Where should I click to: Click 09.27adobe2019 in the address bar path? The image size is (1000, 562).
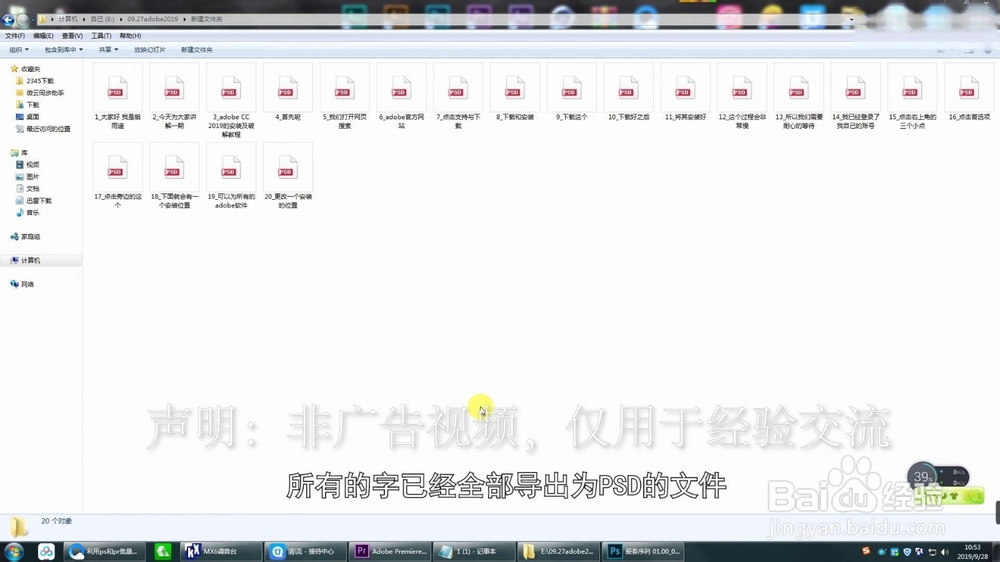click(x=152, y=19)
